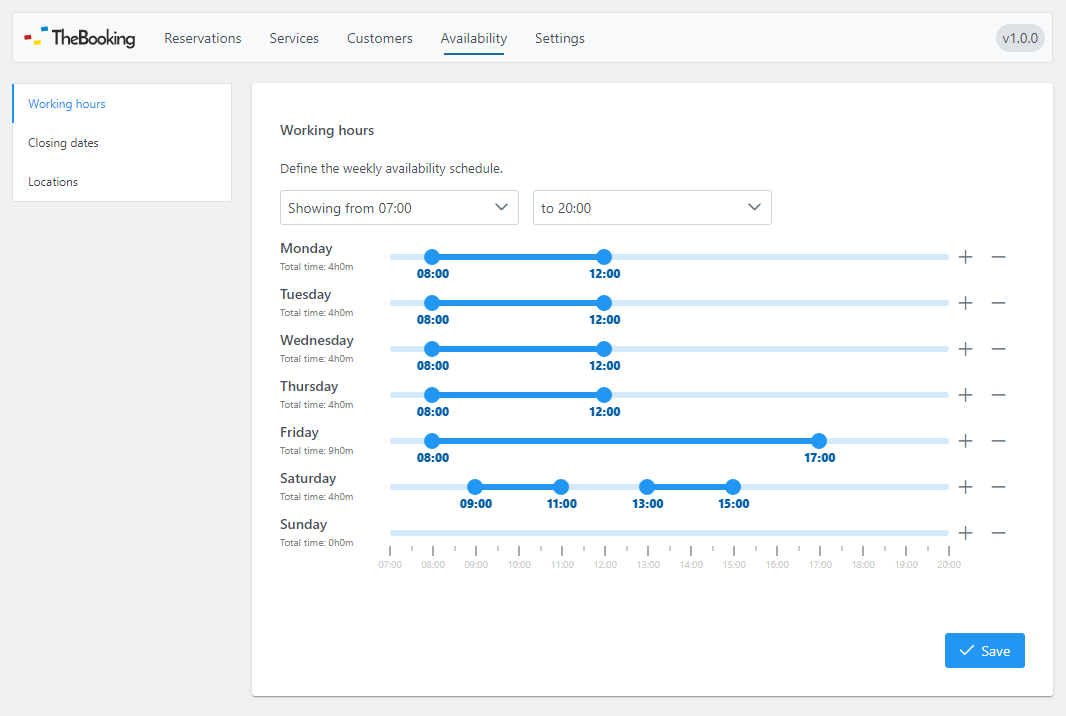Click Thursday's 08:00 start handle
The width and height of the screenshot is (1066, 716).
pos(432,395)
